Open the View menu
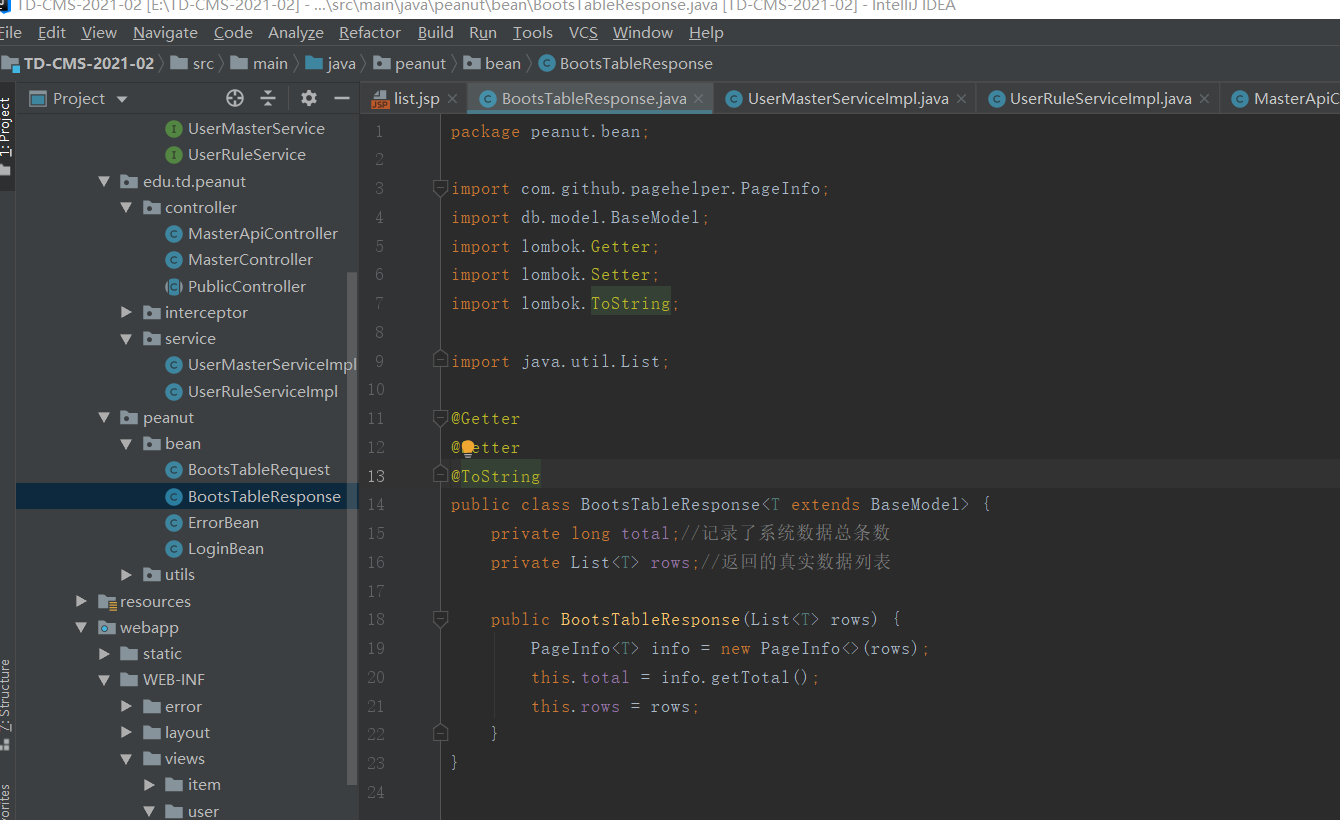The width and height of the screenshot is (1340, 820). click(99, 32)
